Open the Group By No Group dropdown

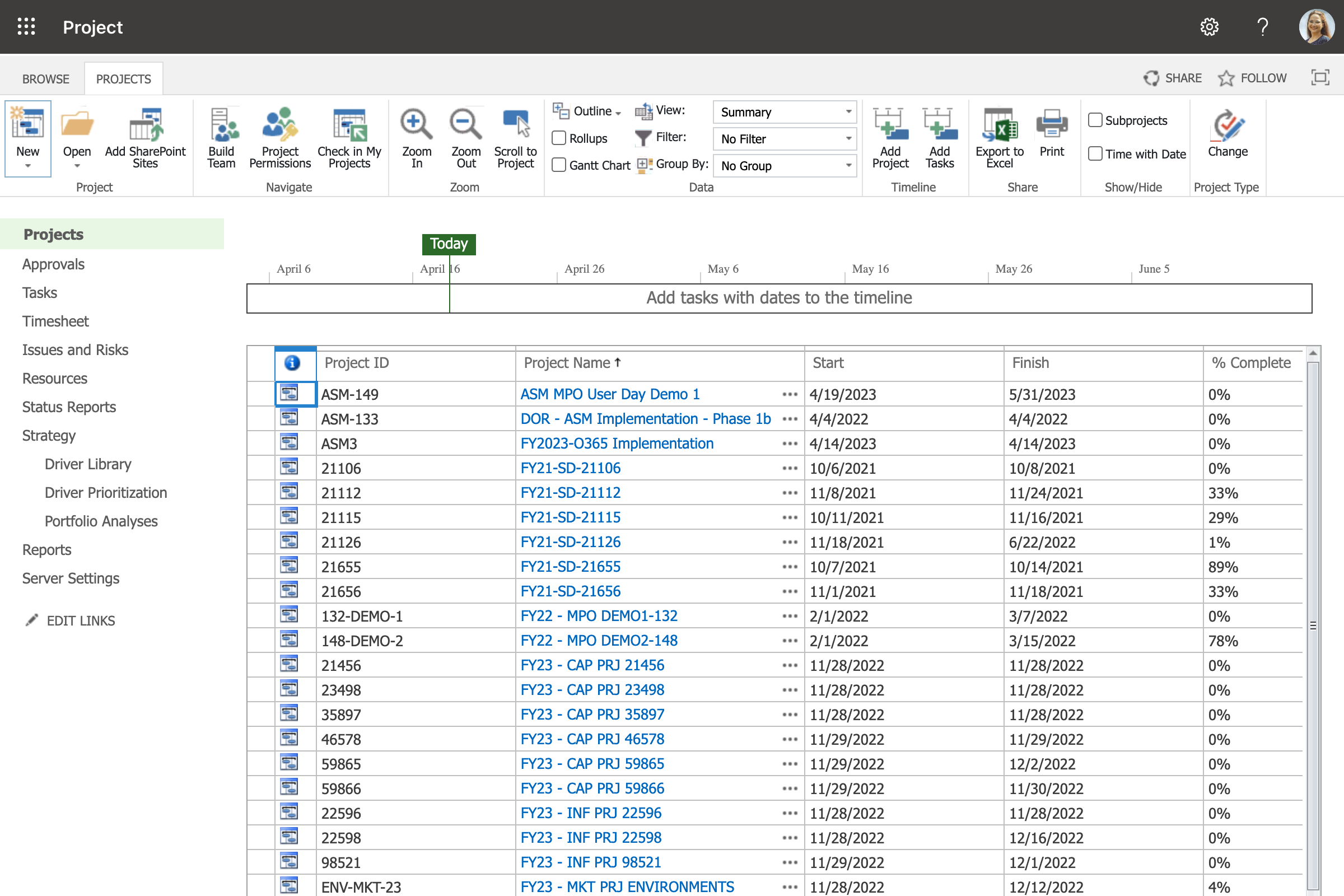785,165
